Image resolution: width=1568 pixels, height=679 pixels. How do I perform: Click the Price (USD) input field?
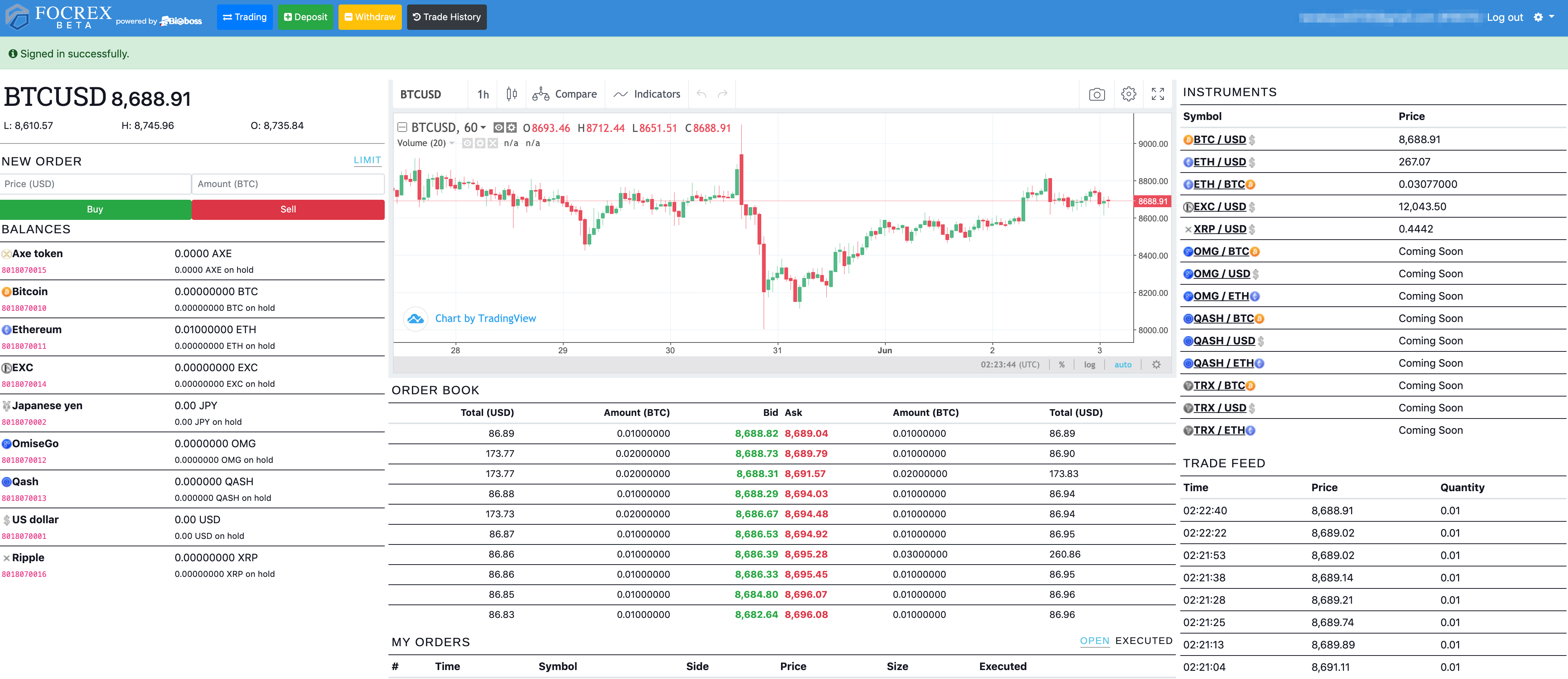point(95,184)
